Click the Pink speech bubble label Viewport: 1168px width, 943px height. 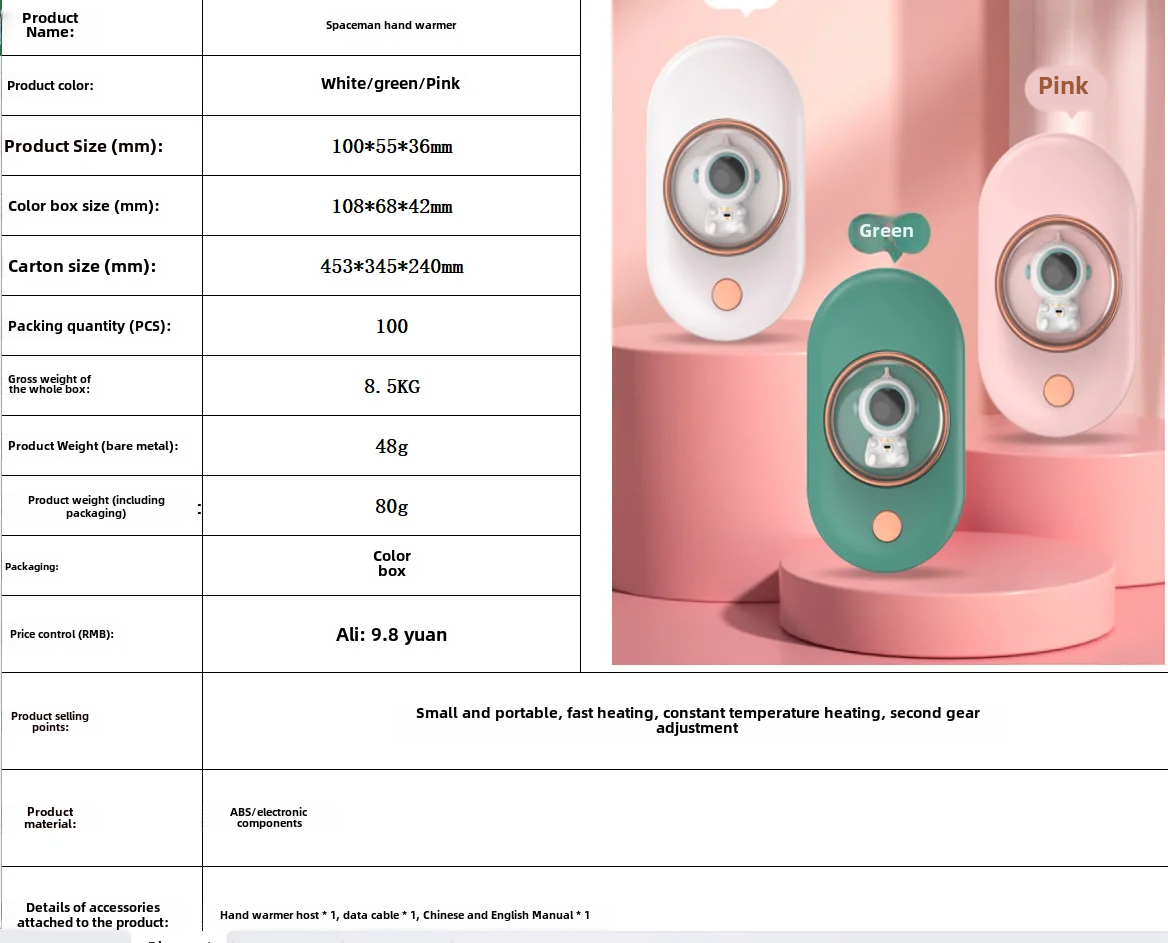(x=1062, y=87)
